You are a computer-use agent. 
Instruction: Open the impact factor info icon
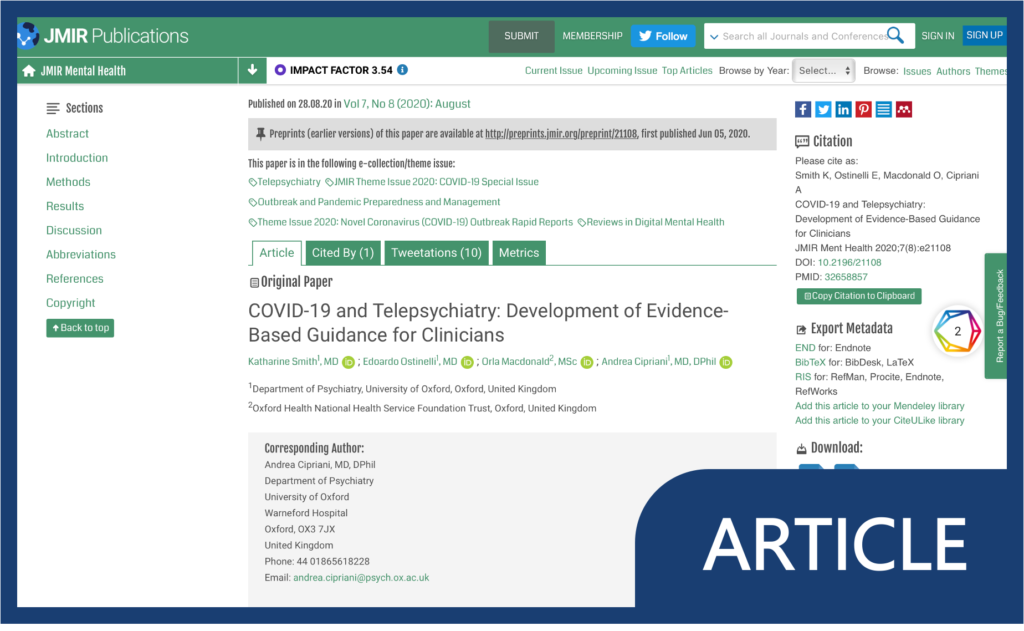click(403, 70)
